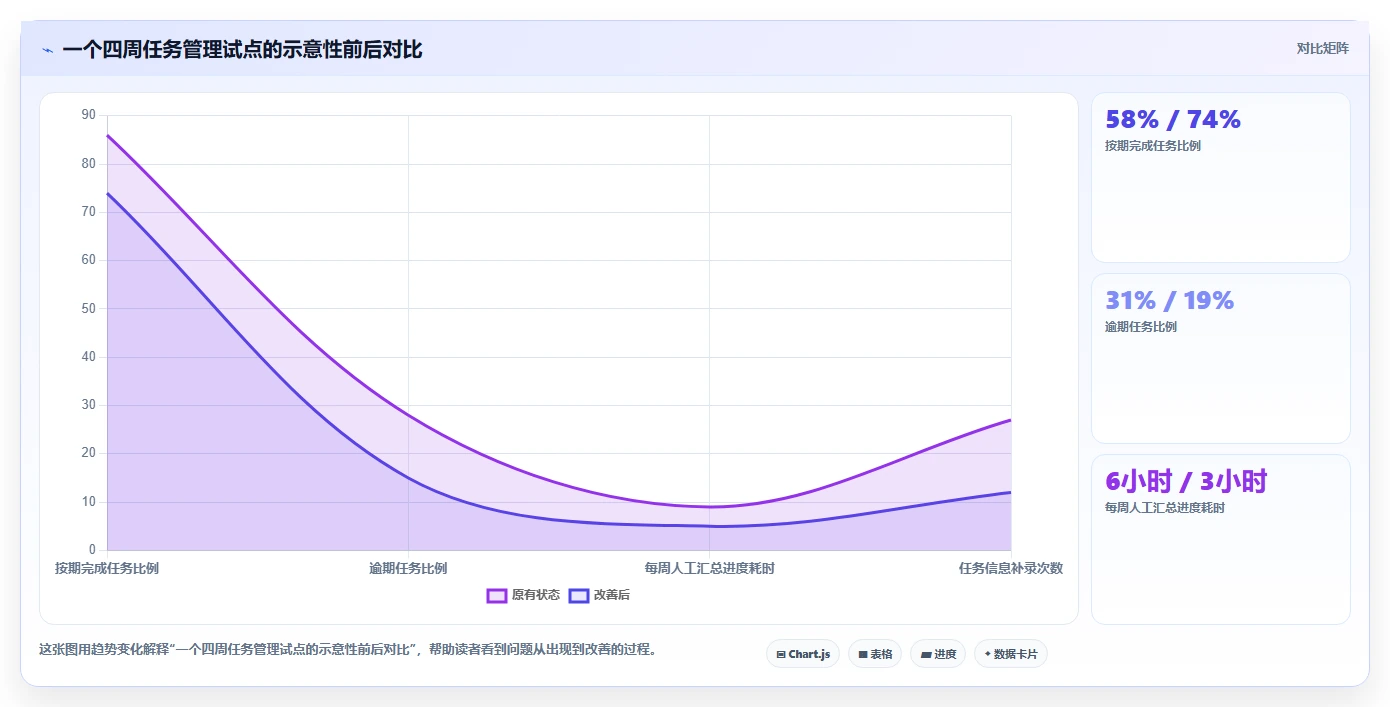Select the 表格 chip
Screen dimensions: 1390x707
[875, 654]
